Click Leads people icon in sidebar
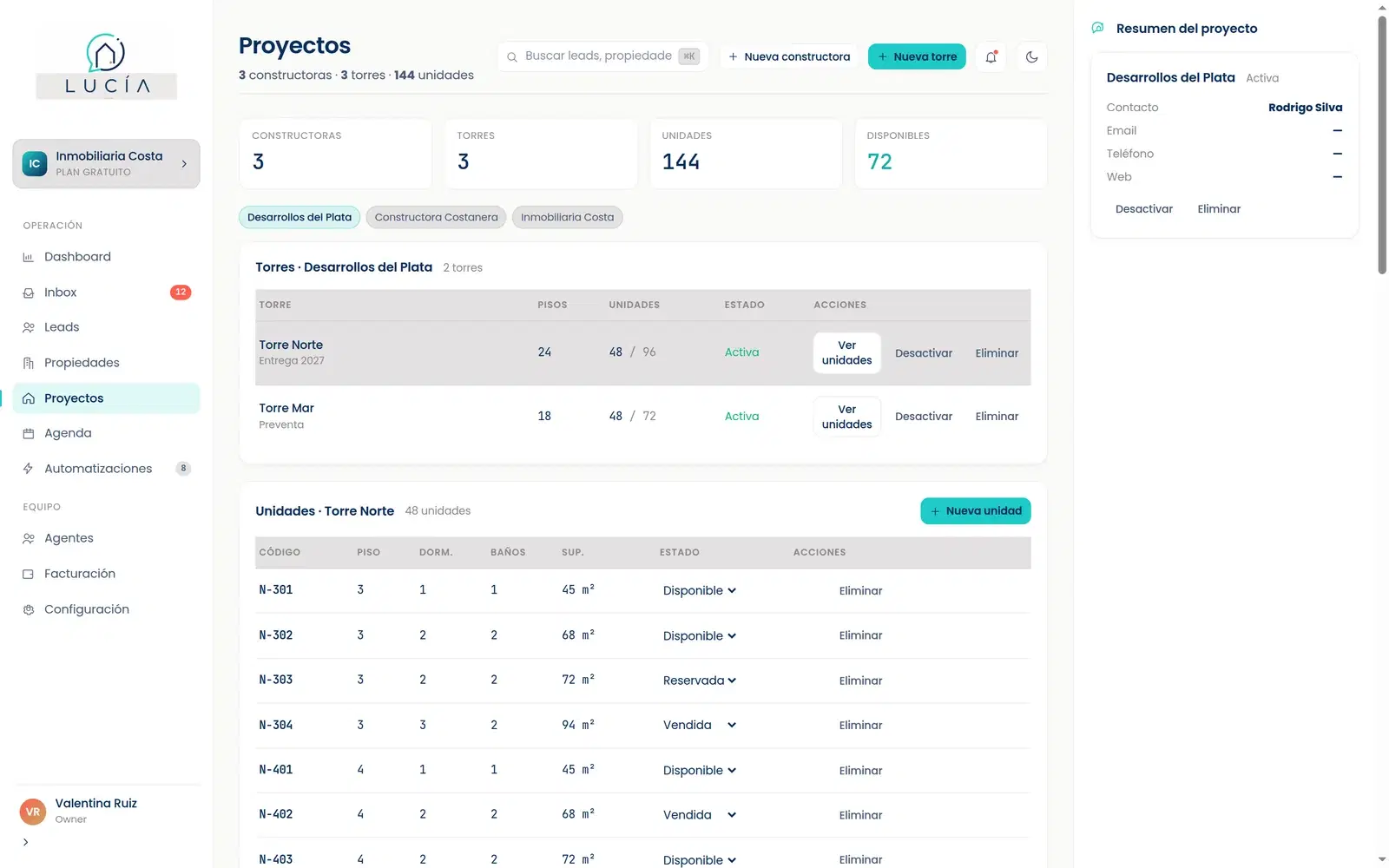The image size is (1389, 868). (29, 327)
